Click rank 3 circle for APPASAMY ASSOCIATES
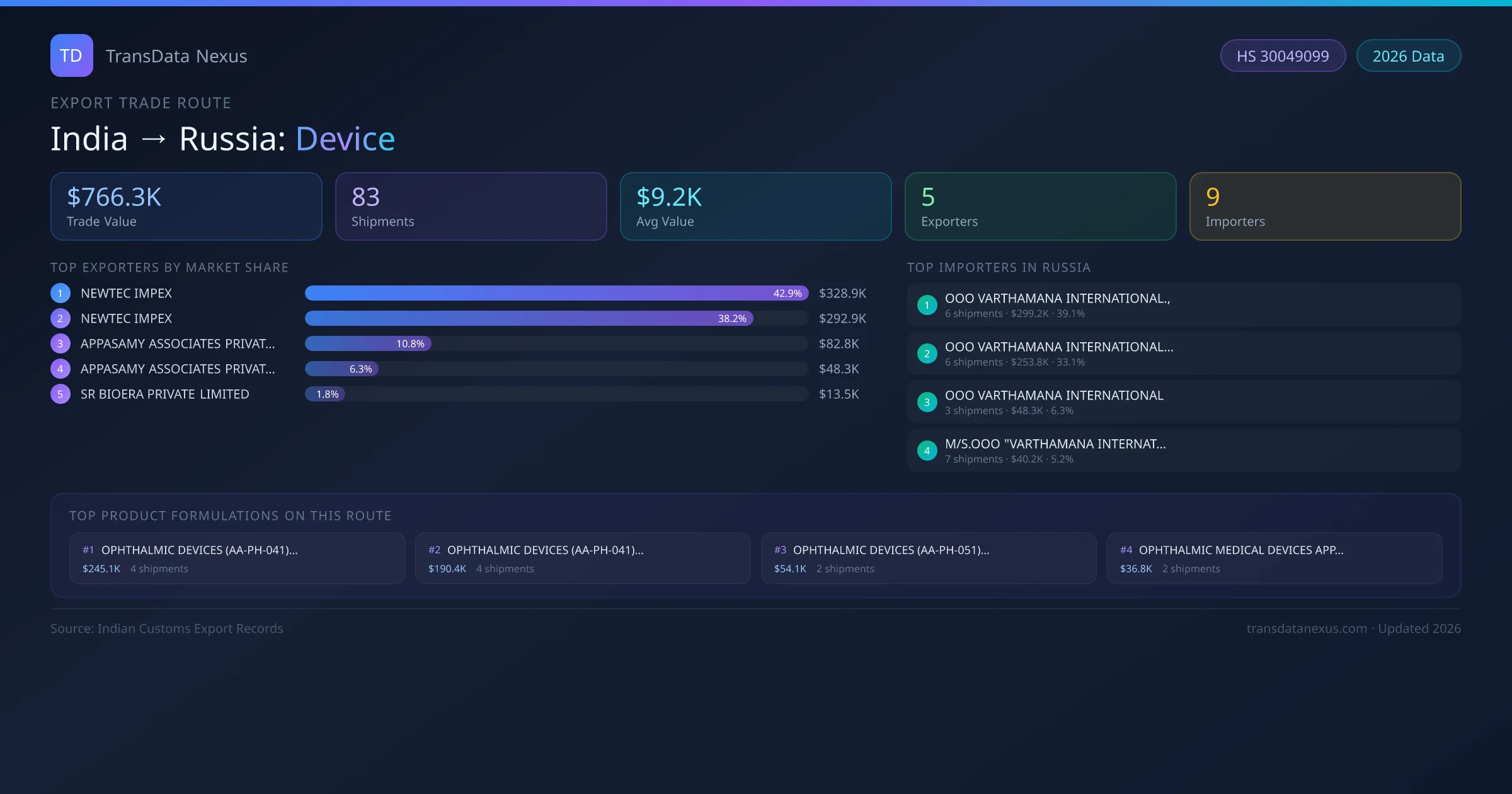Screen dimensions: 1512x794 tap(60, 343)
